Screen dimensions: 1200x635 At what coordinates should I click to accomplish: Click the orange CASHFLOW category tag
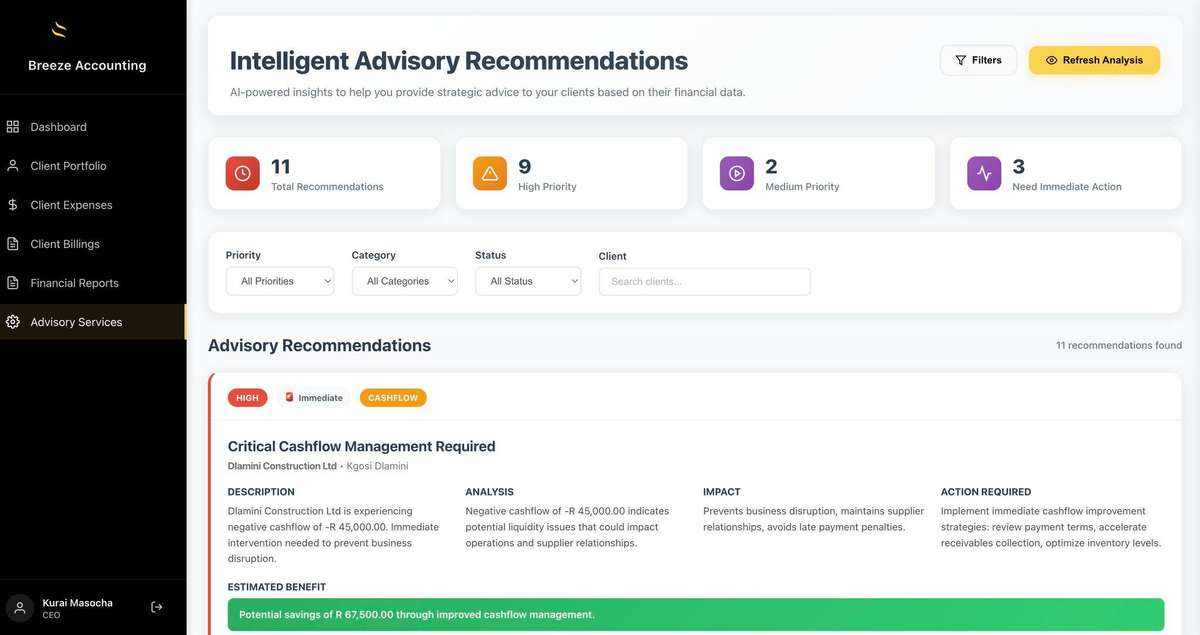point(393,398)
